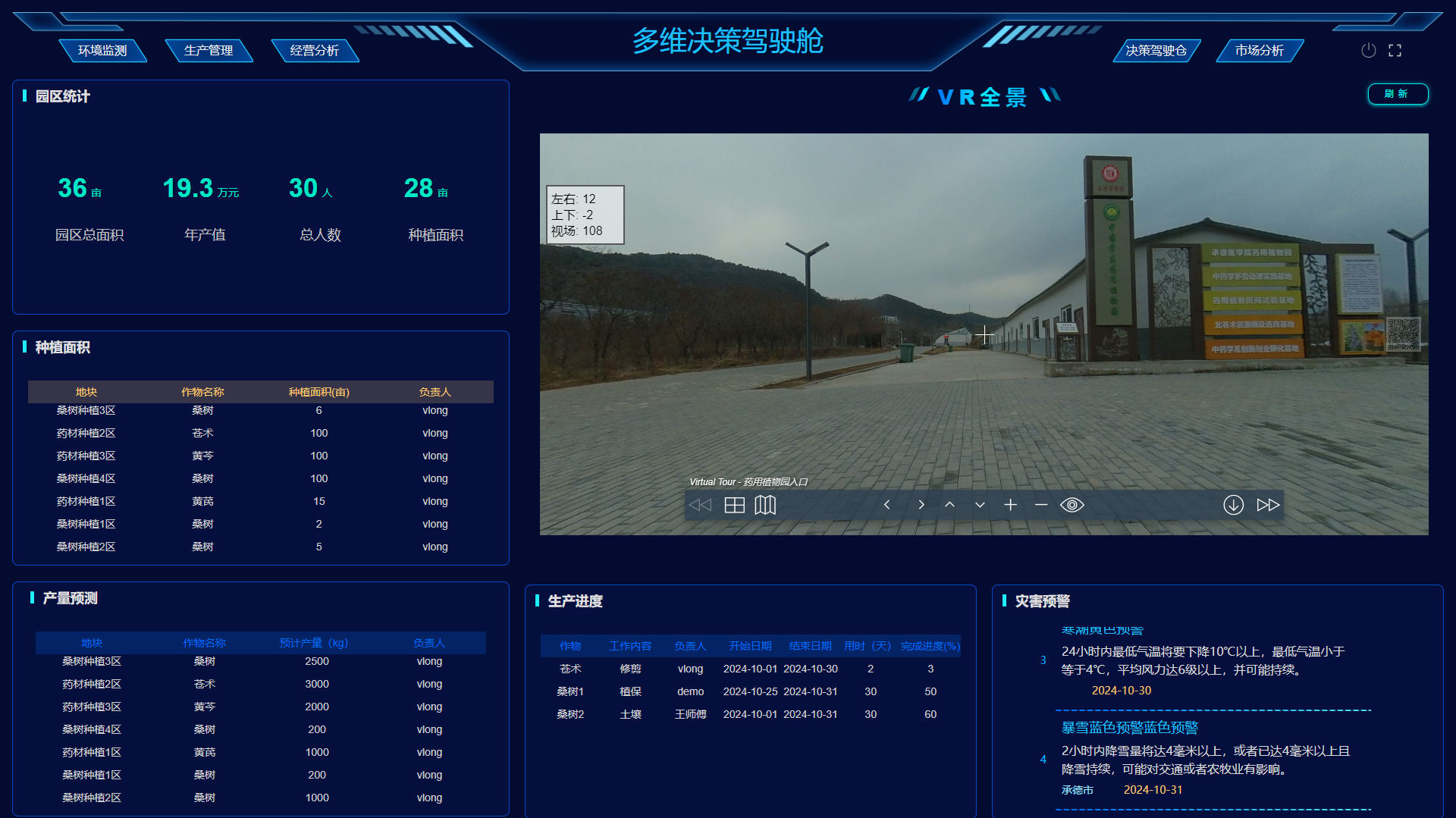
Task: Click the circled down-arrow icon in VR toolbar
Action: pyautogui.click(x=1233, y=505)
